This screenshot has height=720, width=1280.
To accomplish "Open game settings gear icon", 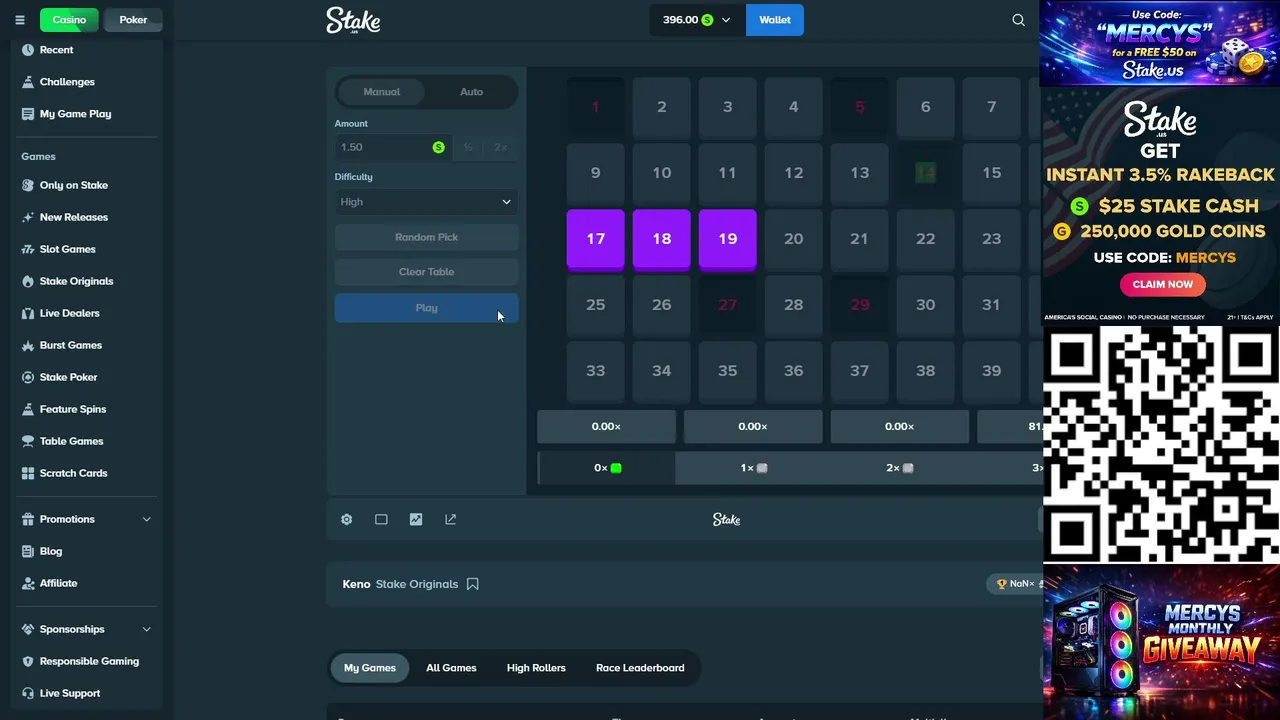I will tap(346, 520).
